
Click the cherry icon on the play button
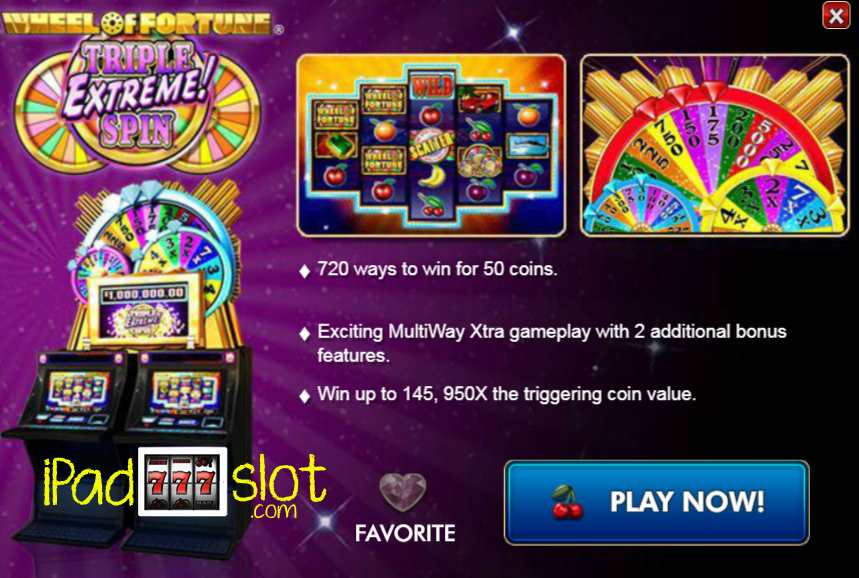point(568,502)
